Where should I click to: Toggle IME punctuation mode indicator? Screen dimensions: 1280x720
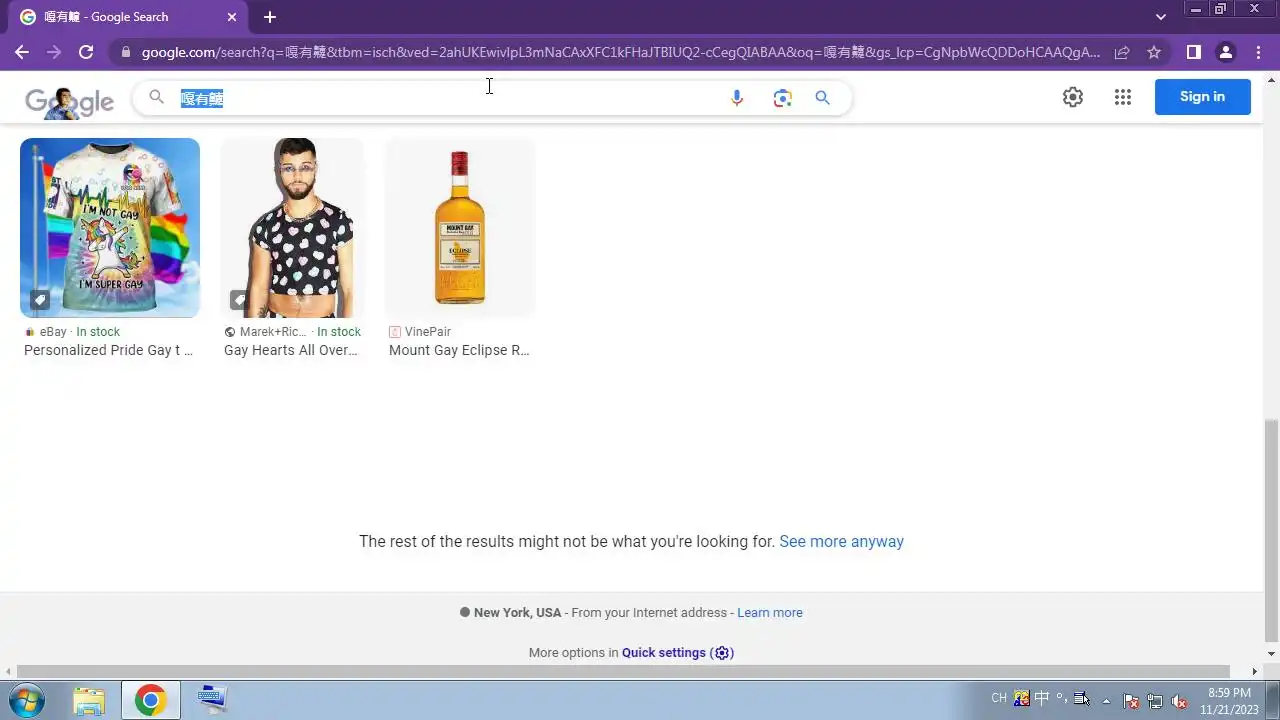point(1061,699)
